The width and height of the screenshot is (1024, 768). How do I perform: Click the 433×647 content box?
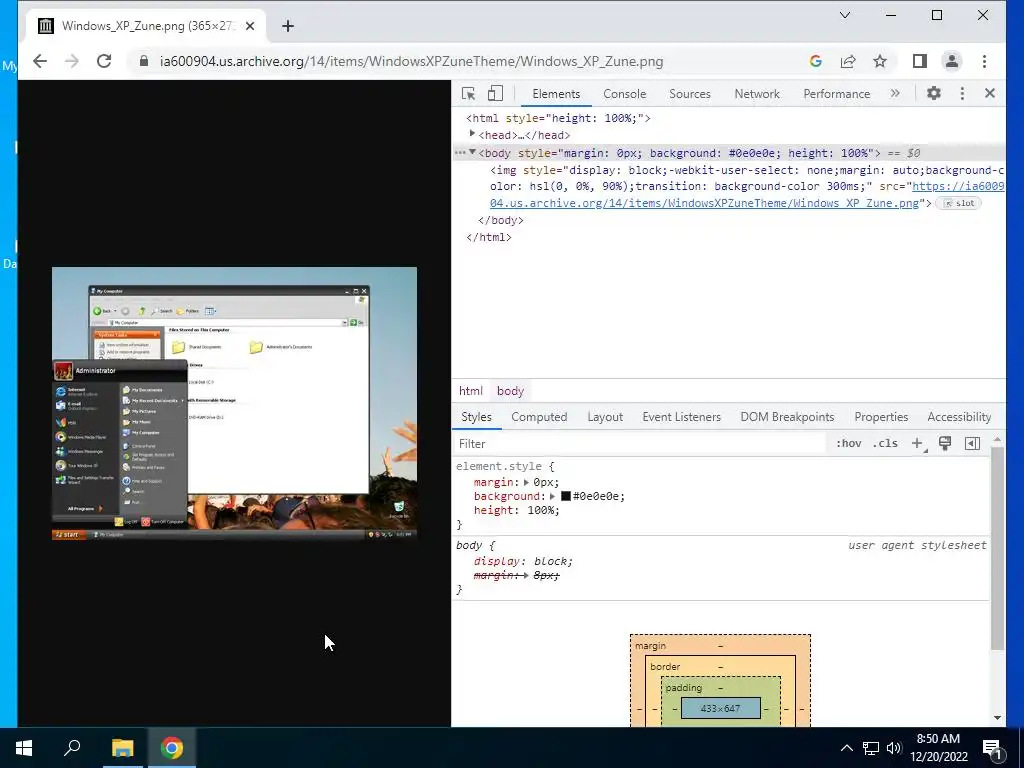720,709
